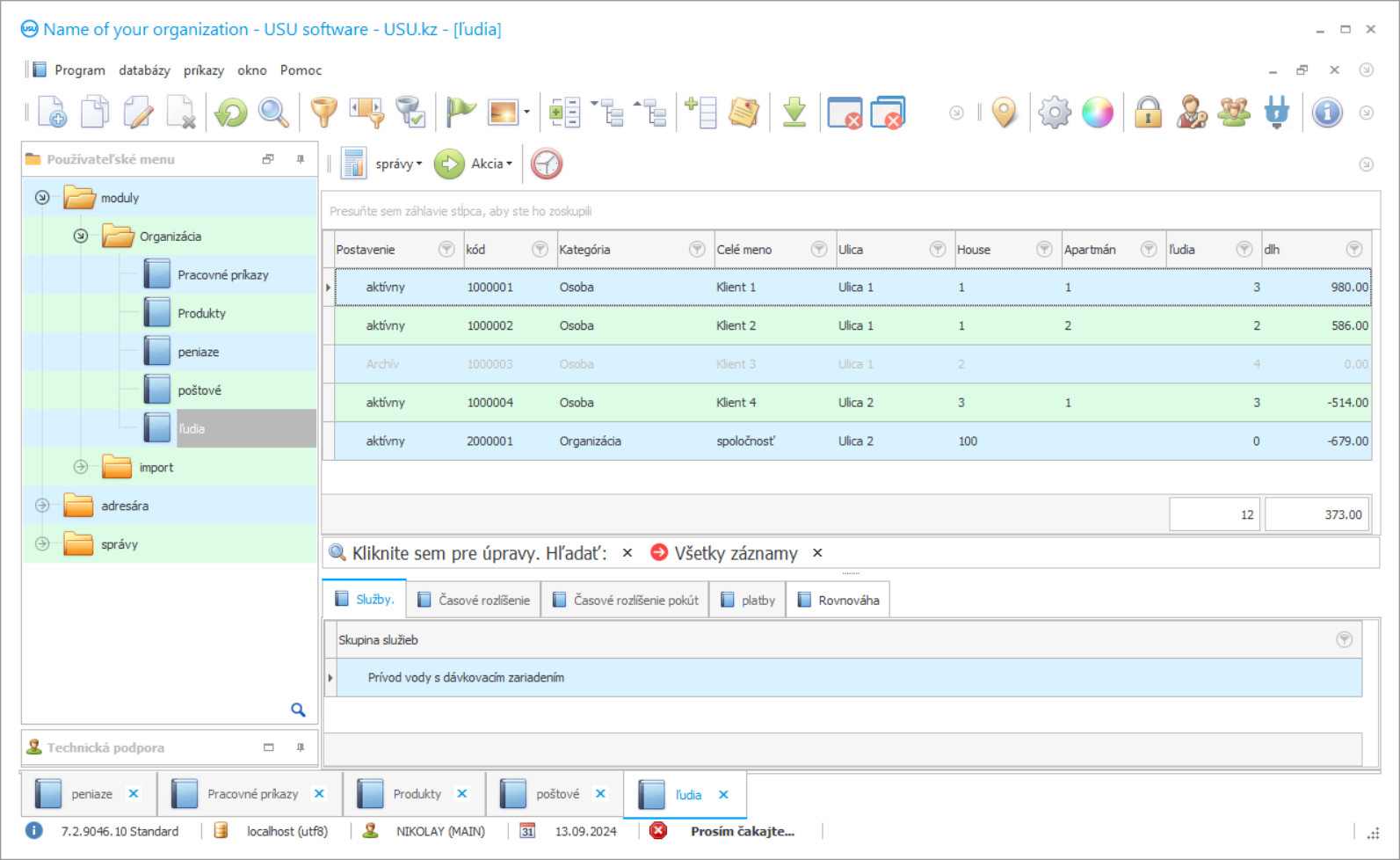Screen dimensions: 1400x860
Task: Select poštové in the tree
Action: pyautogui.click(x=199, y=391)
